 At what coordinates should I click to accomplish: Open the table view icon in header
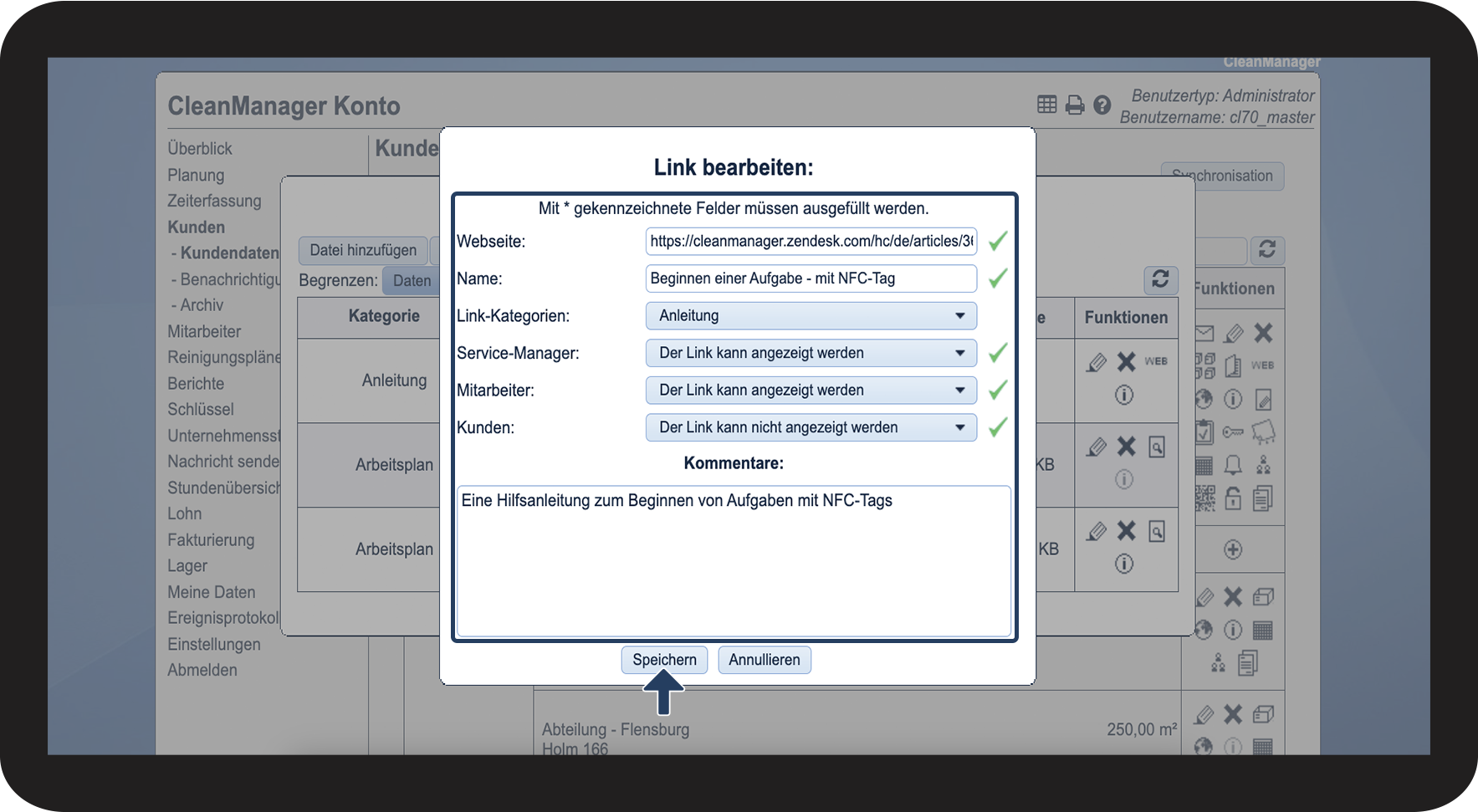coord(1046,105)
